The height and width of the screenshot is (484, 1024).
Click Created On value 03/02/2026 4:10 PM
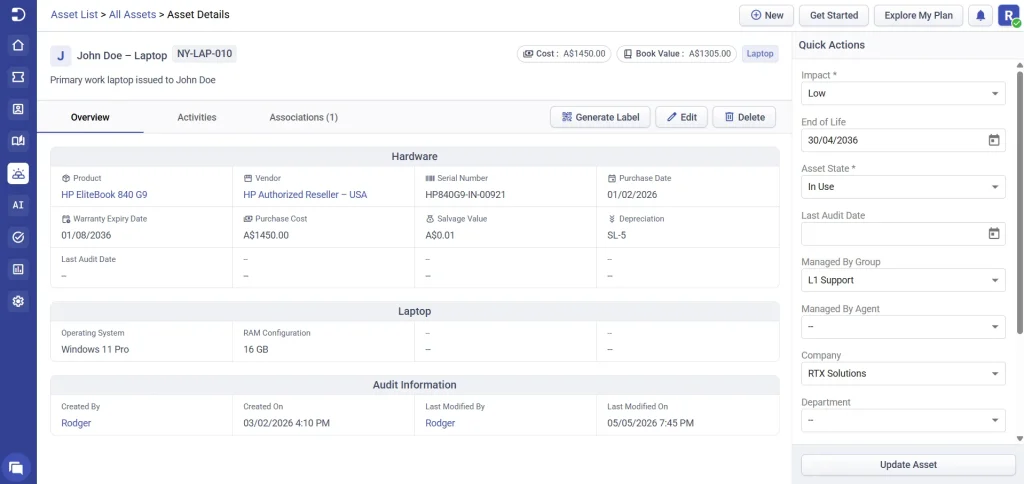[x=286, y=423]
